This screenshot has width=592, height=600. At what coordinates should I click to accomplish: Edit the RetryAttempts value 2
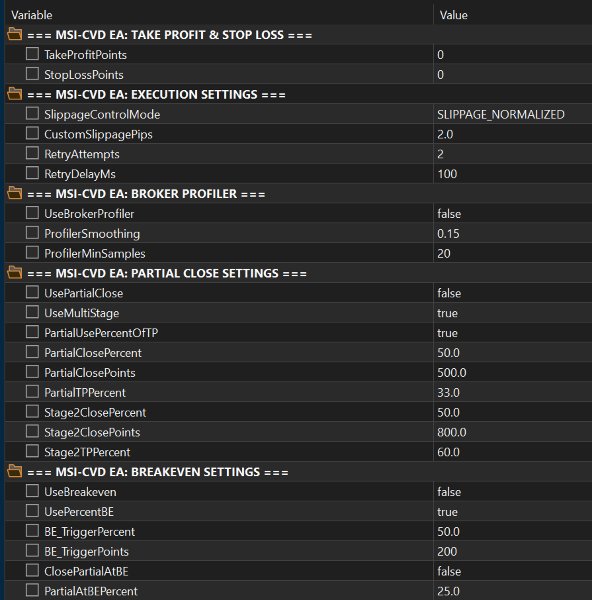pyautogui.click(x=440, y=154)
